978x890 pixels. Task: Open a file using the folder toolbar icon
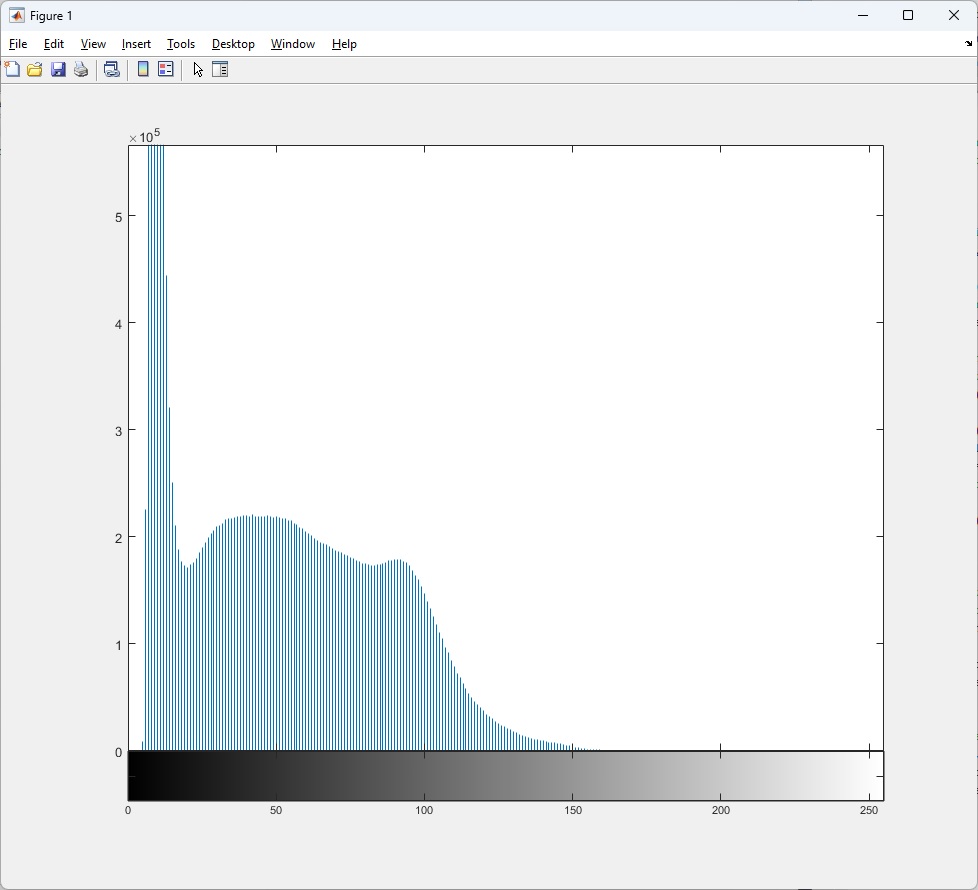pos(35,69)
